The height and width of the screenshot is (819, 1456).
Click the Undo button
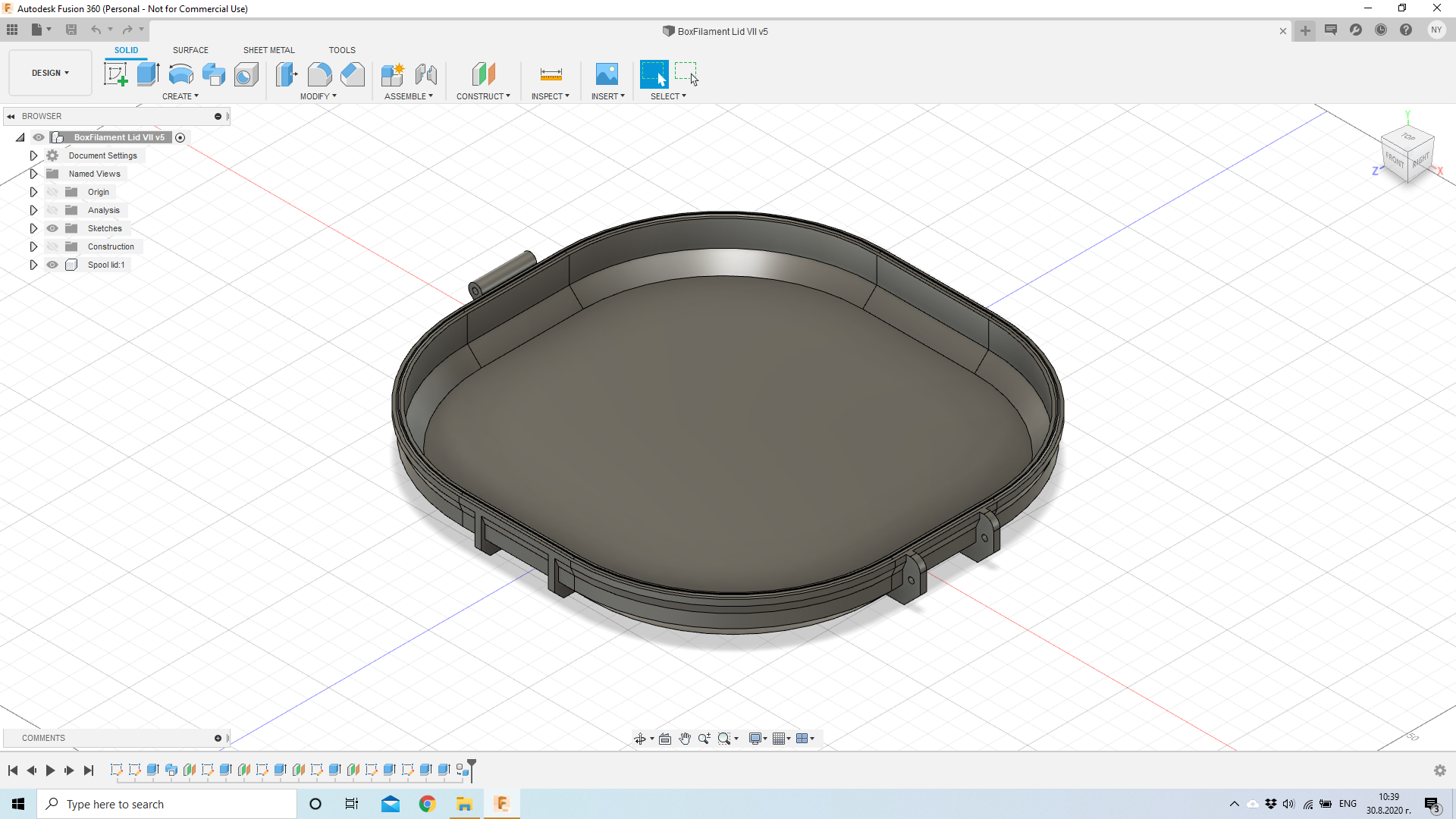point(96,30)
